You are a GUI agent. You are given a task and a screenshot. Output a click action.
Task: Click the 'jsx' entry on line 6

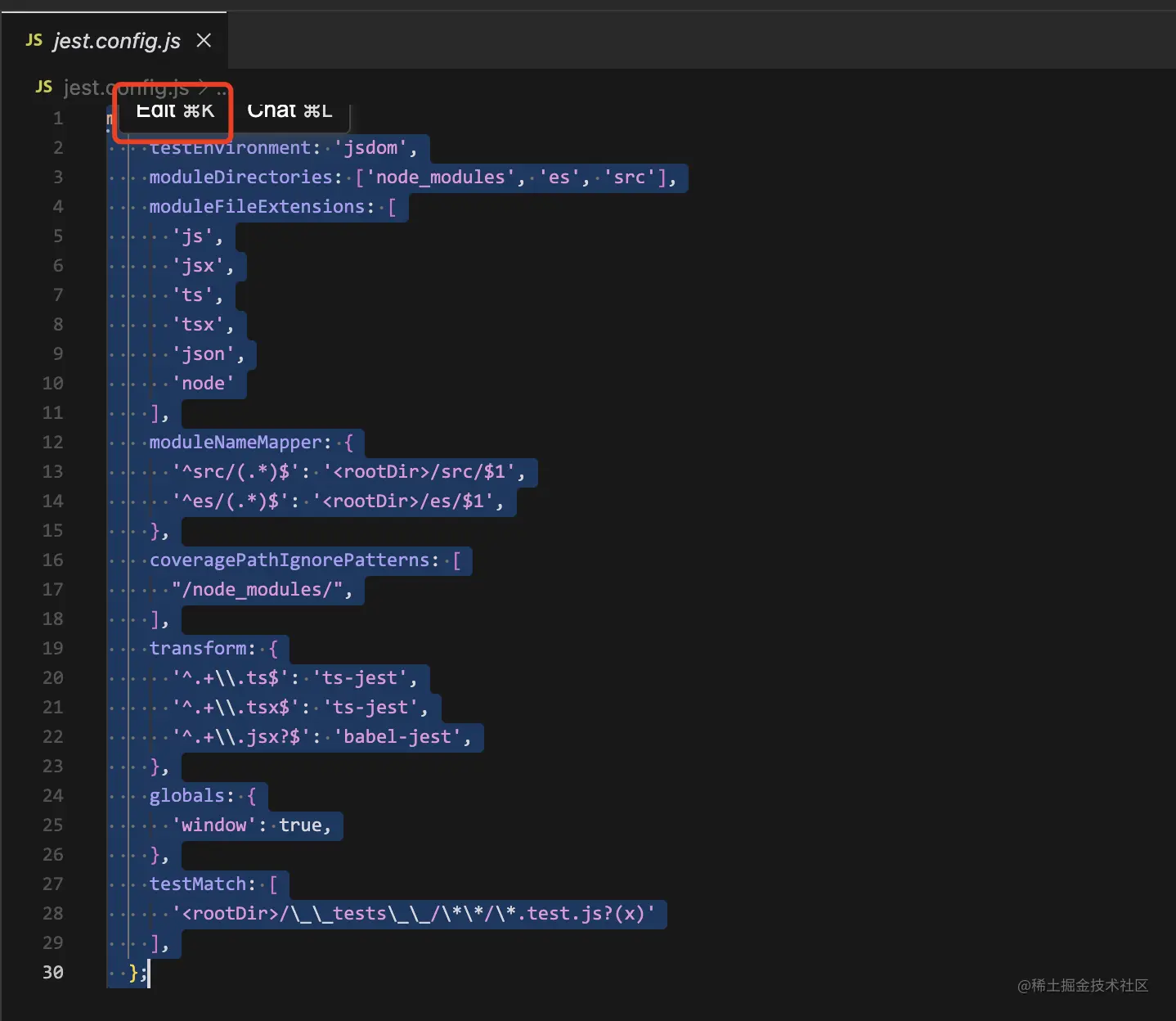point(198,265)
